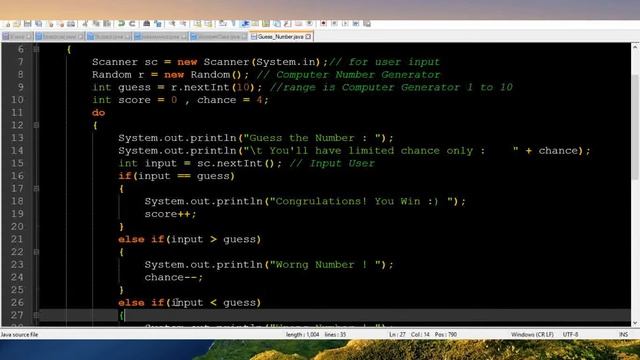Toggle the Monitoring eye icon
The image size is (640, 360).
[x=309, y=24]
